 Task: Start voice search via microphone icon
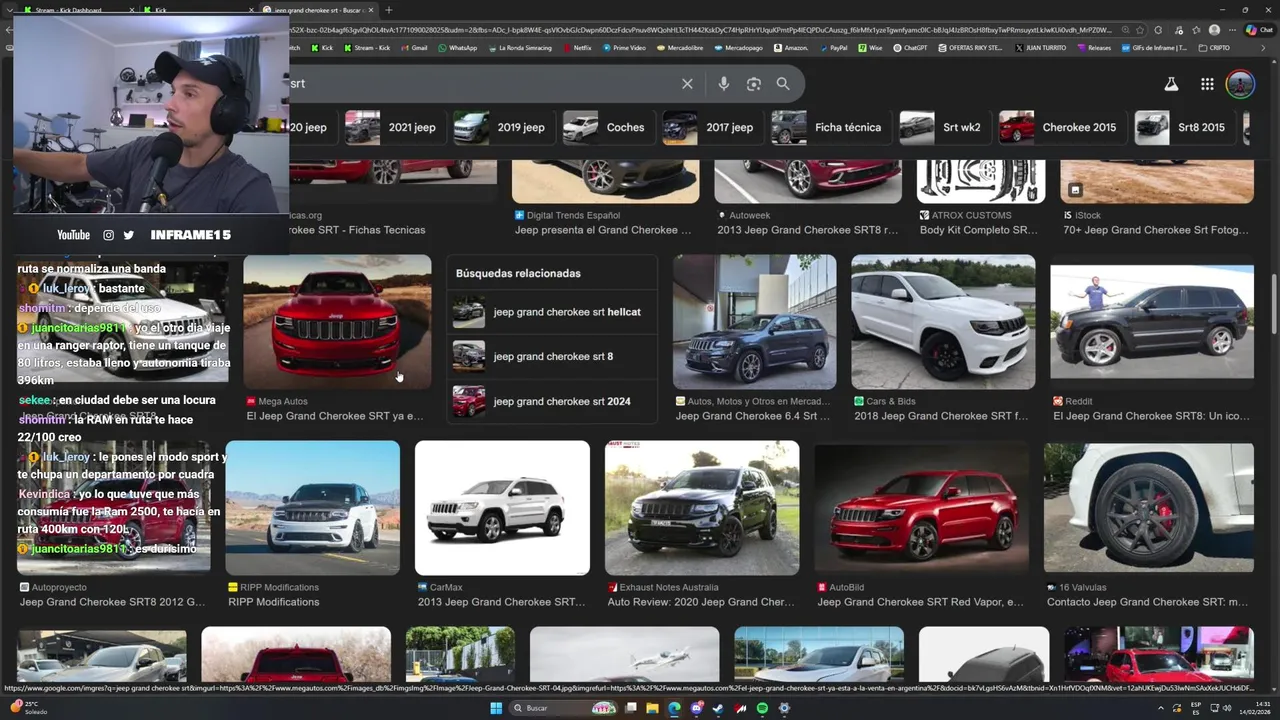pos(724,84)
